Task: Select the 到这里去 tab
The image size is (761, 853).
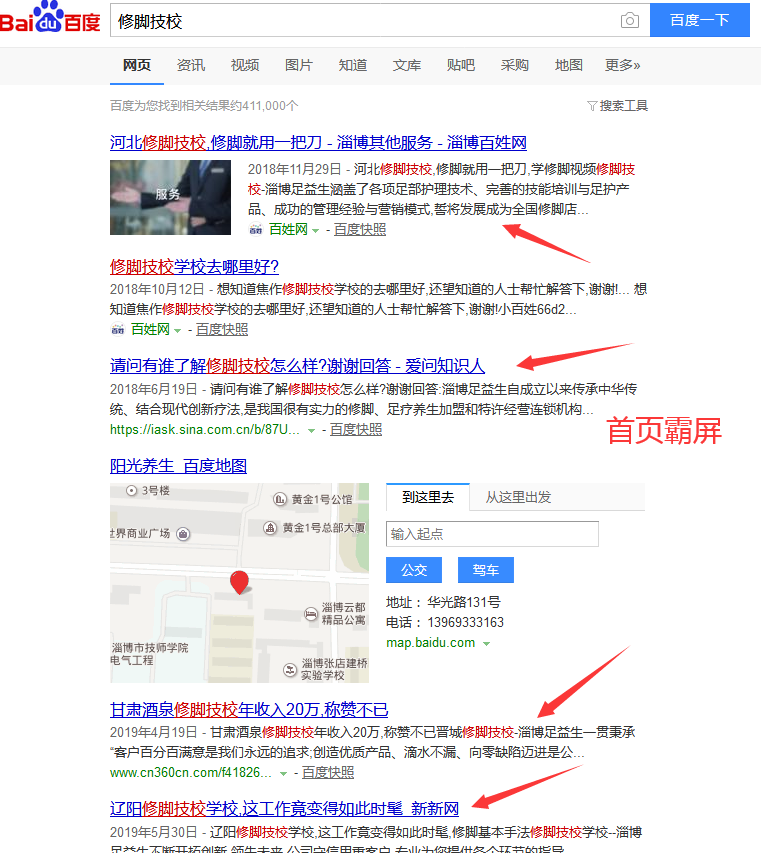Action: coord(428,497)
